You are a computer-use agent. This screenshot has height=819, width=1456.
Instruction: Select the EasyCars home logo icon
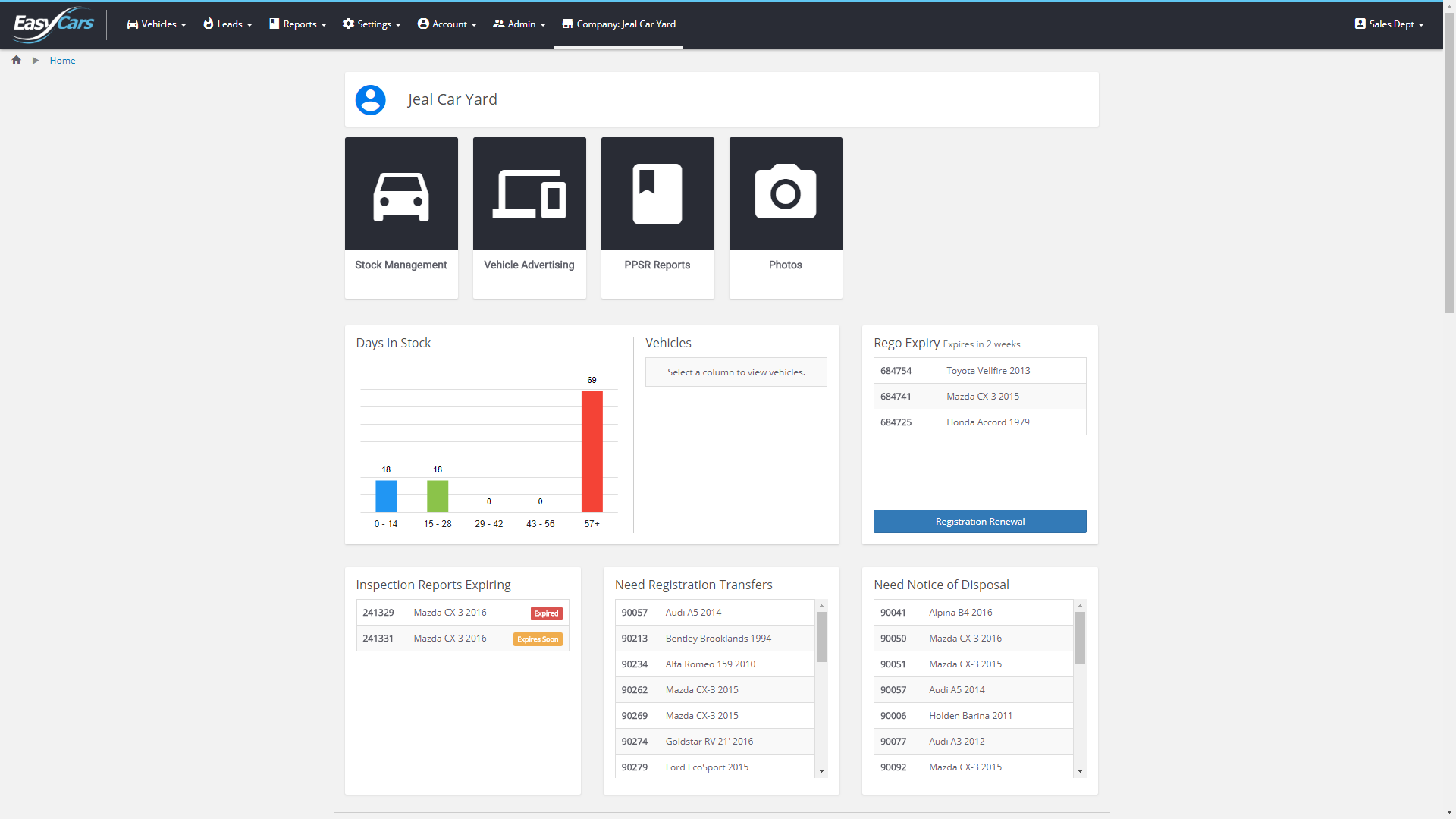click(53, 24)
